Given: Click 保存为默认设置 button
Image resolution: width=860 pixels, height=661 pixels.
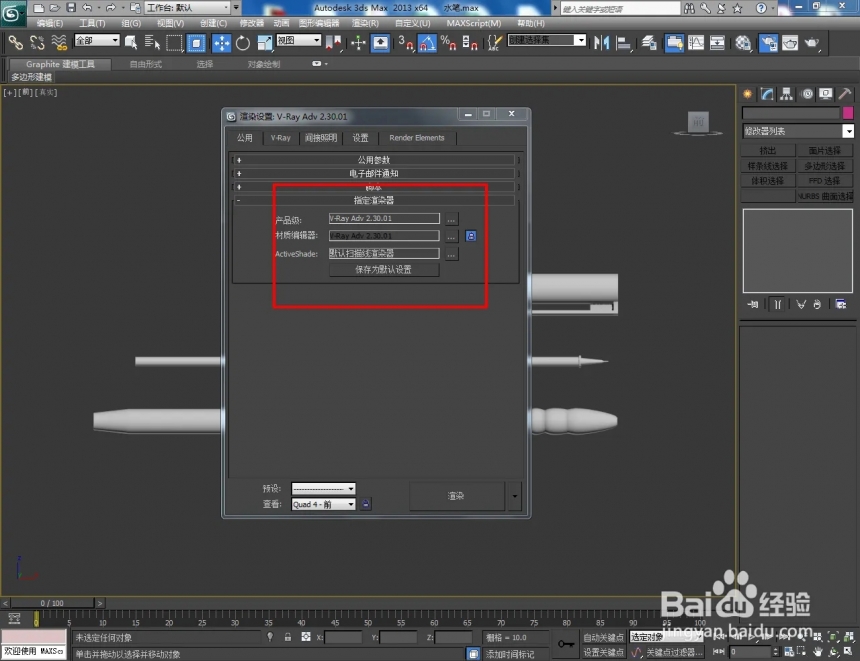Looking at the screenshot, I should [x=384, y=269].
